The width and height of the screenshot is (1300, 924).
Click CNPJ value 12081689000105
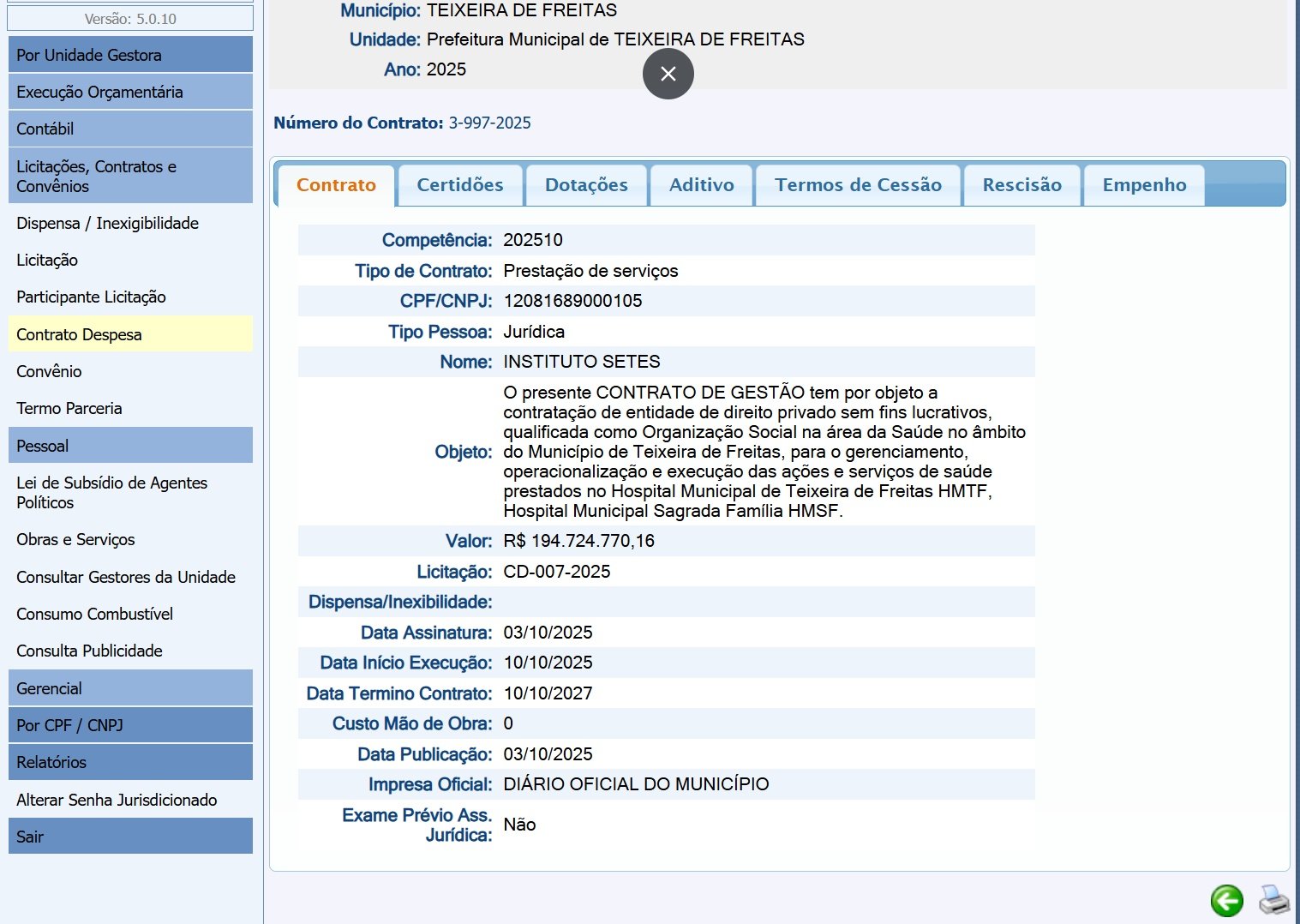point(572,301)
